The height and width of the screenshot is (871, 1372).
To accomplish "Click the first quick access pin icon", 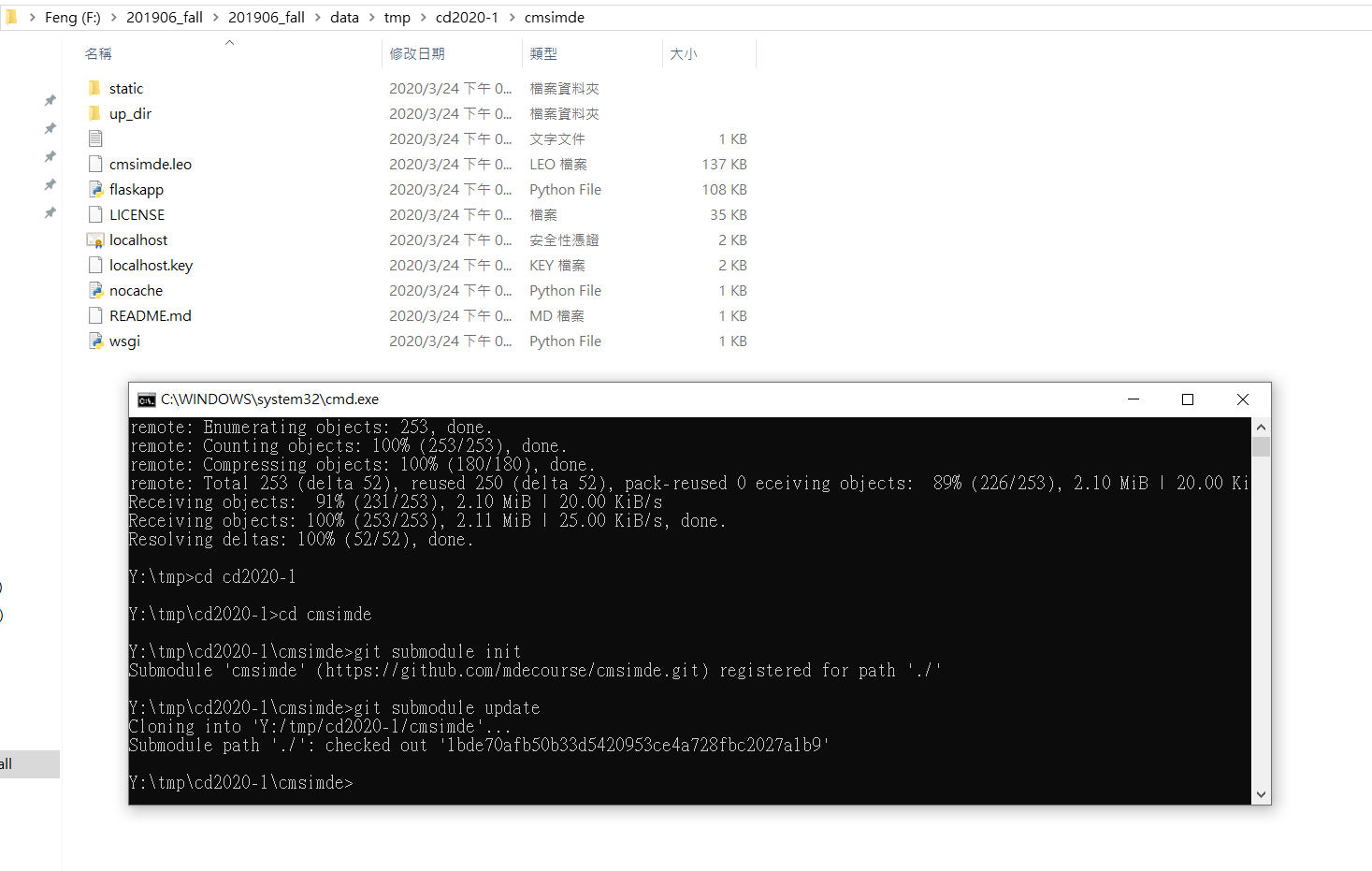I will 51,100.
